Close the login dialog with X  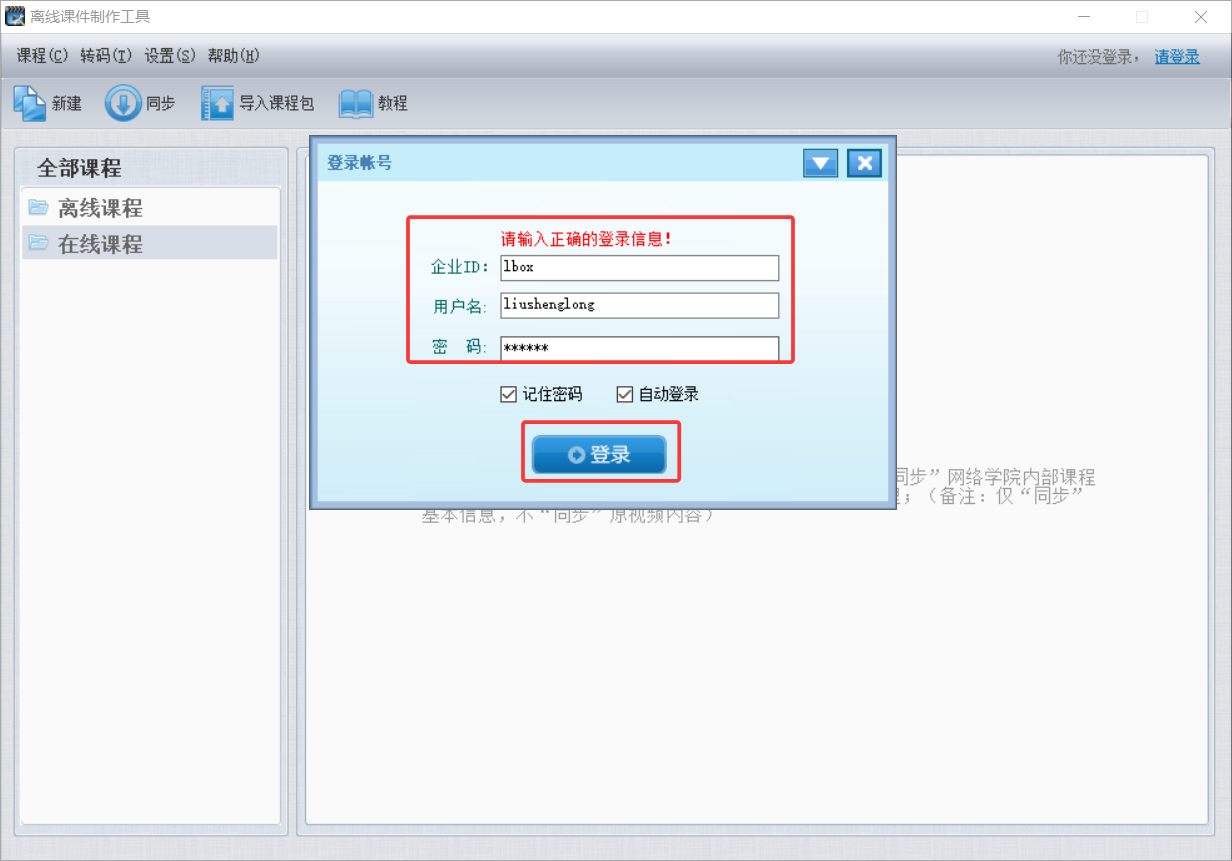(x=864, y=163)
